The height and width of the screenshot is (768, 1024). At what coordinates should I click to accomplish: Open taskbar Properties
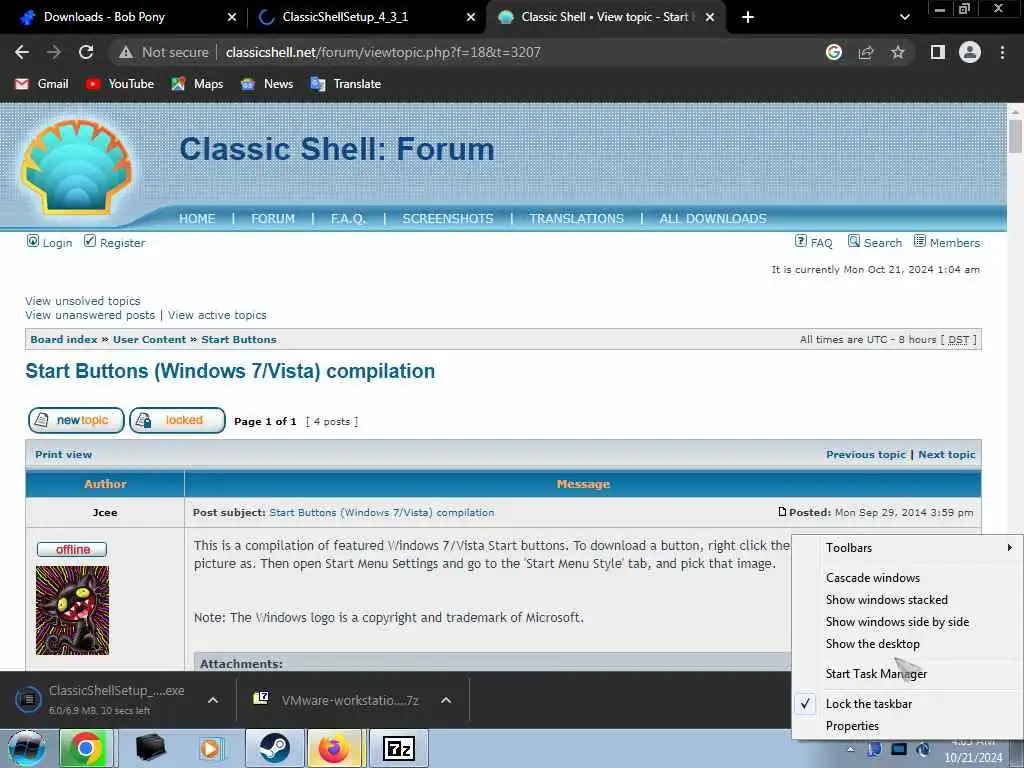[x=852, y=726]
